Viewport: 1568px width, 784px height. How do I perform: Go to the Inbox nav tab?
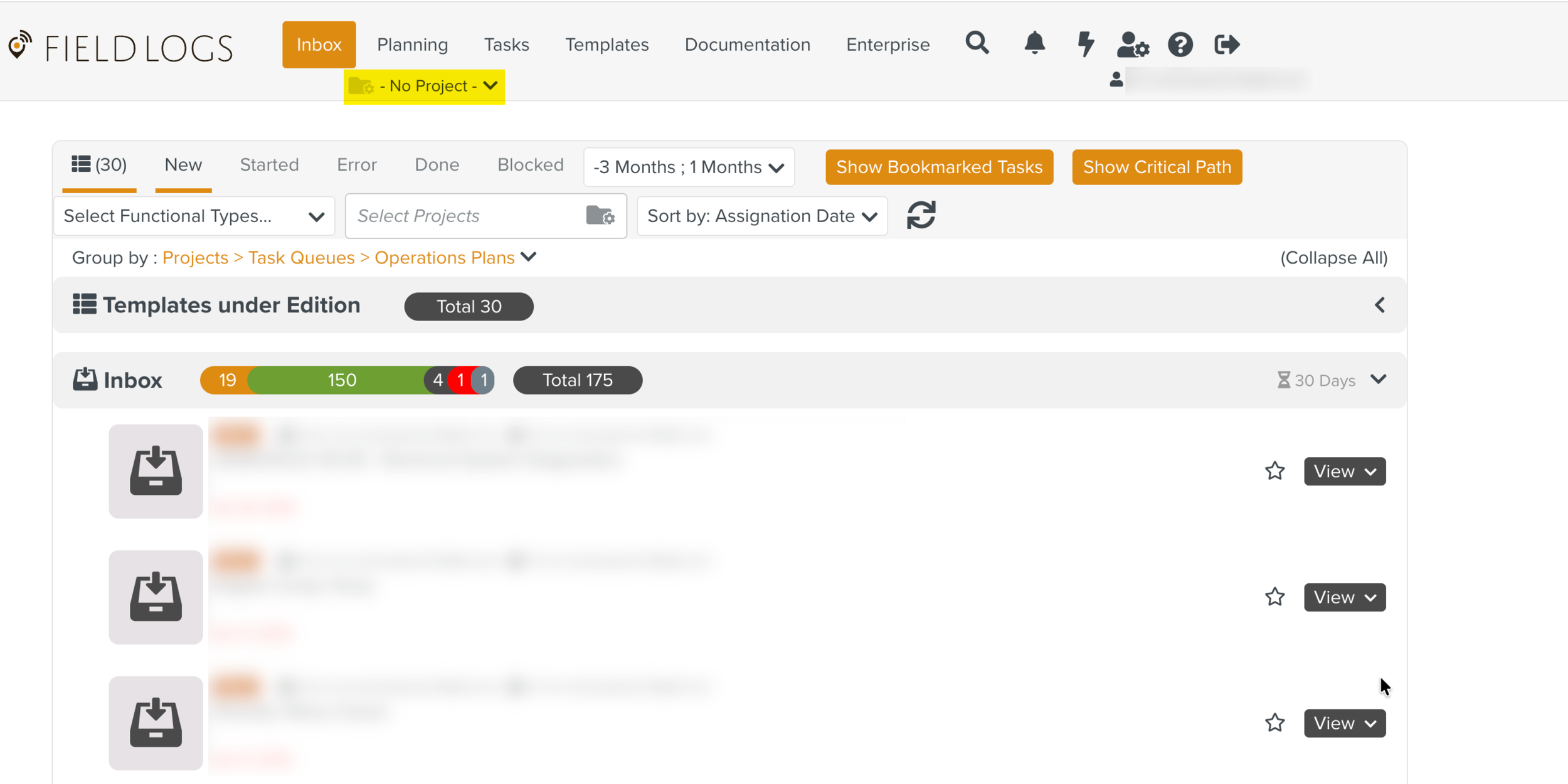(319, 45)
